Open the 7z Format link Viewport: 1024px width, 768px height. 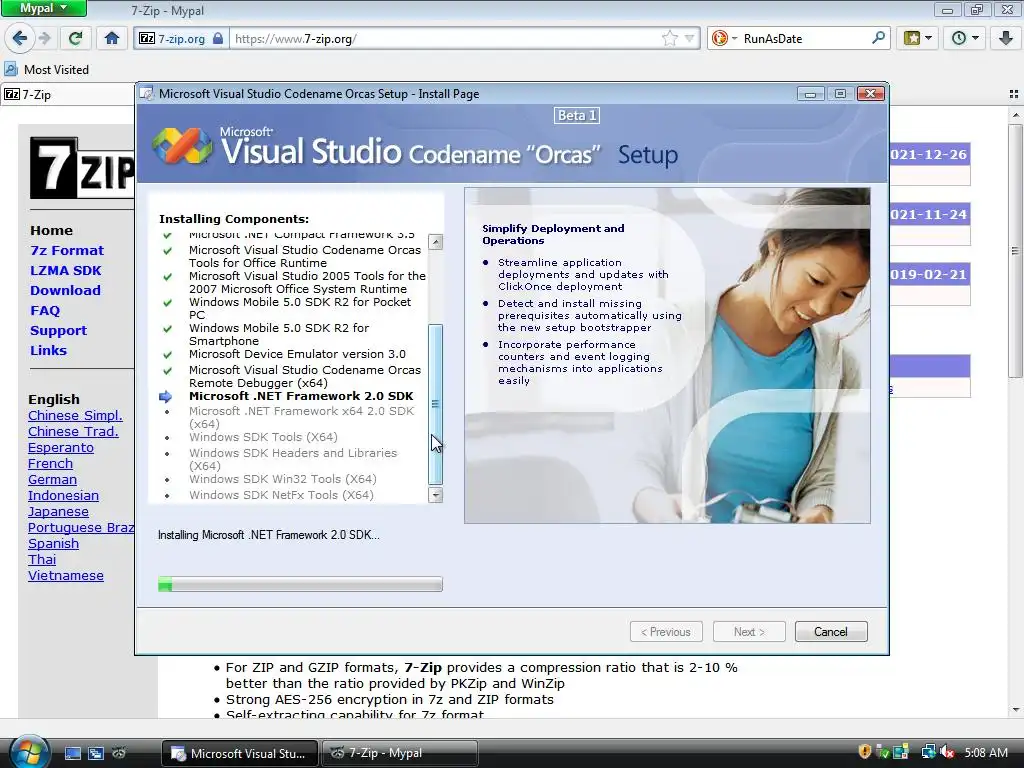(x=67, y=250)
